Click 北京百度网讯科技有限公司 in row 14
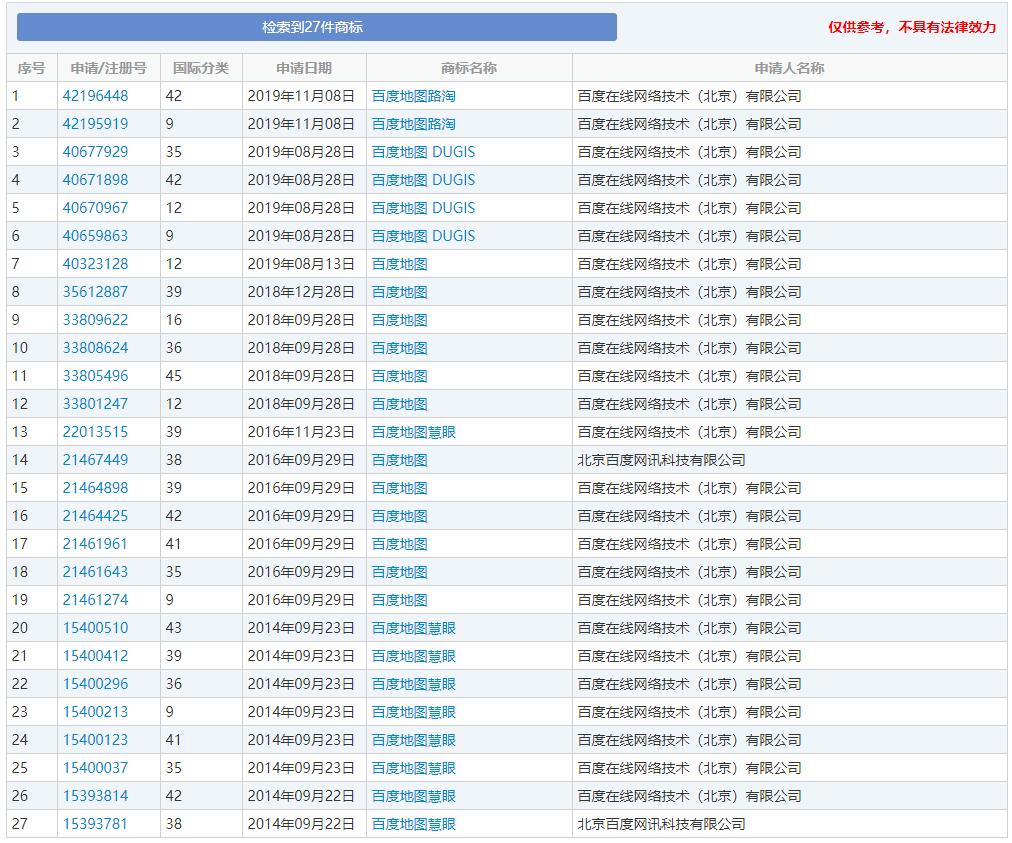This screenshot has height=843, width=1012. (x=662, y=460)
